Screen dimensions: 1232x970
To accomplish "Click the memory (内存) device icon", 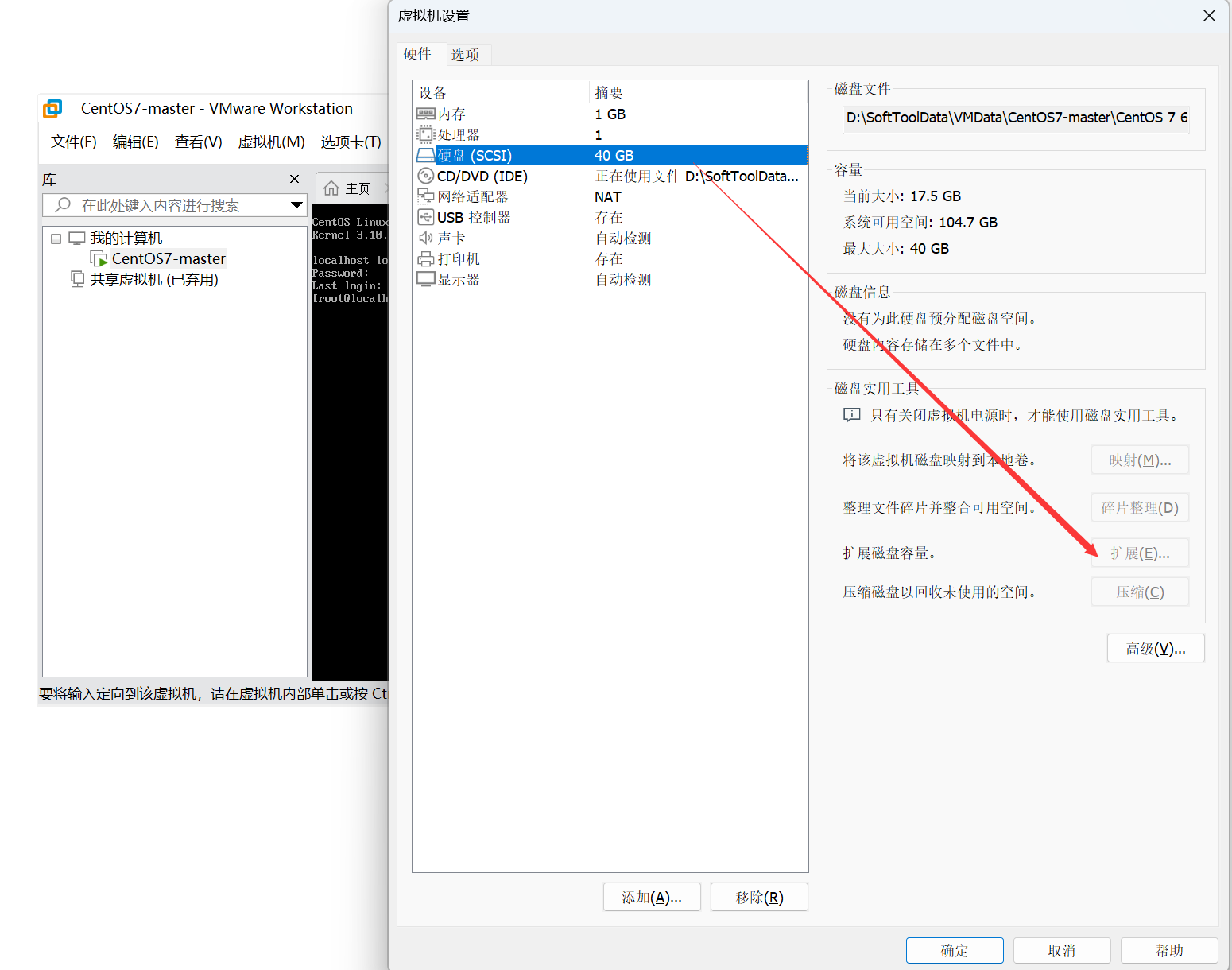I will 426,114.
